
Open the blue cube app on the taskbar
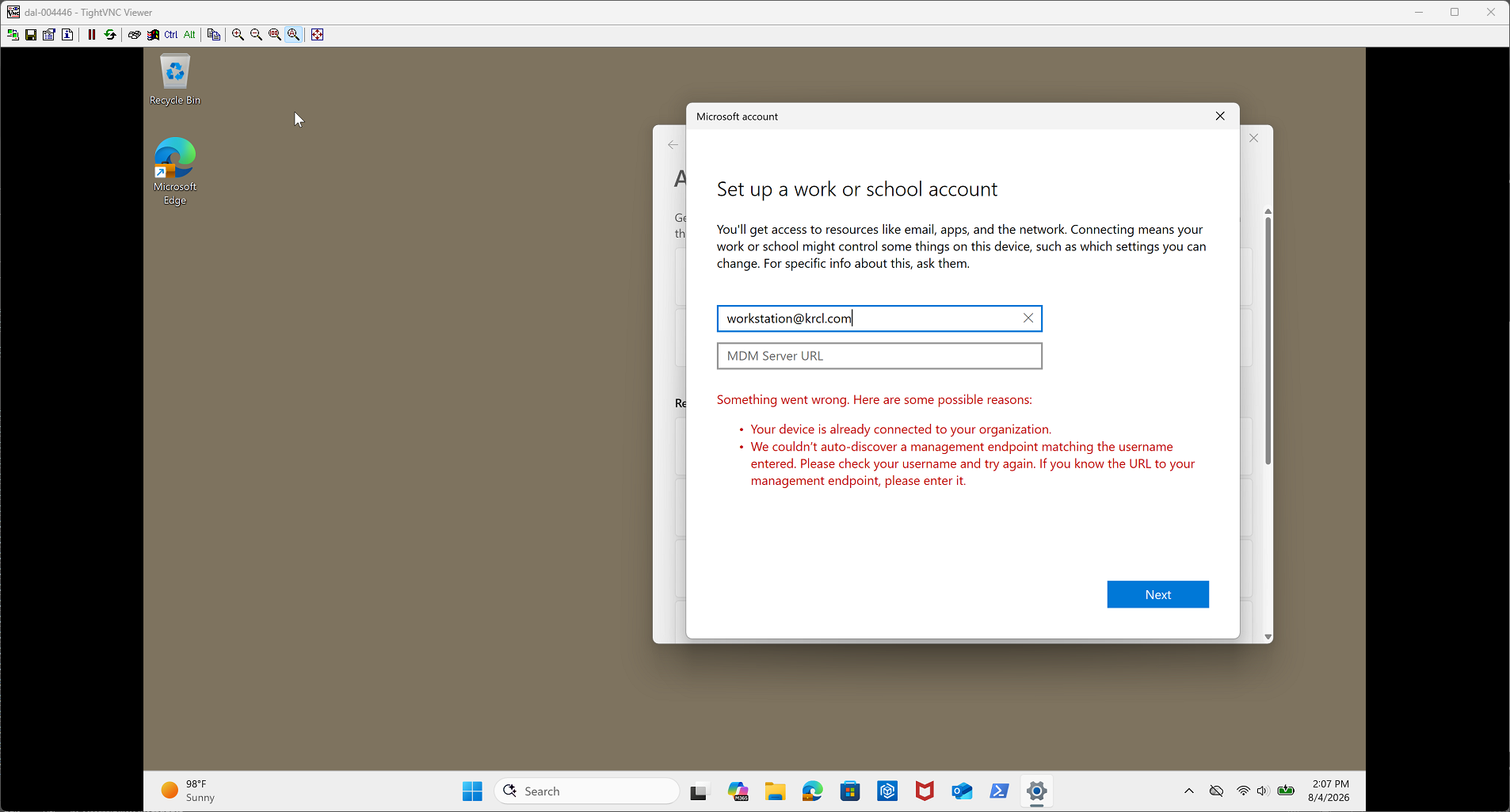pos(887,791)
